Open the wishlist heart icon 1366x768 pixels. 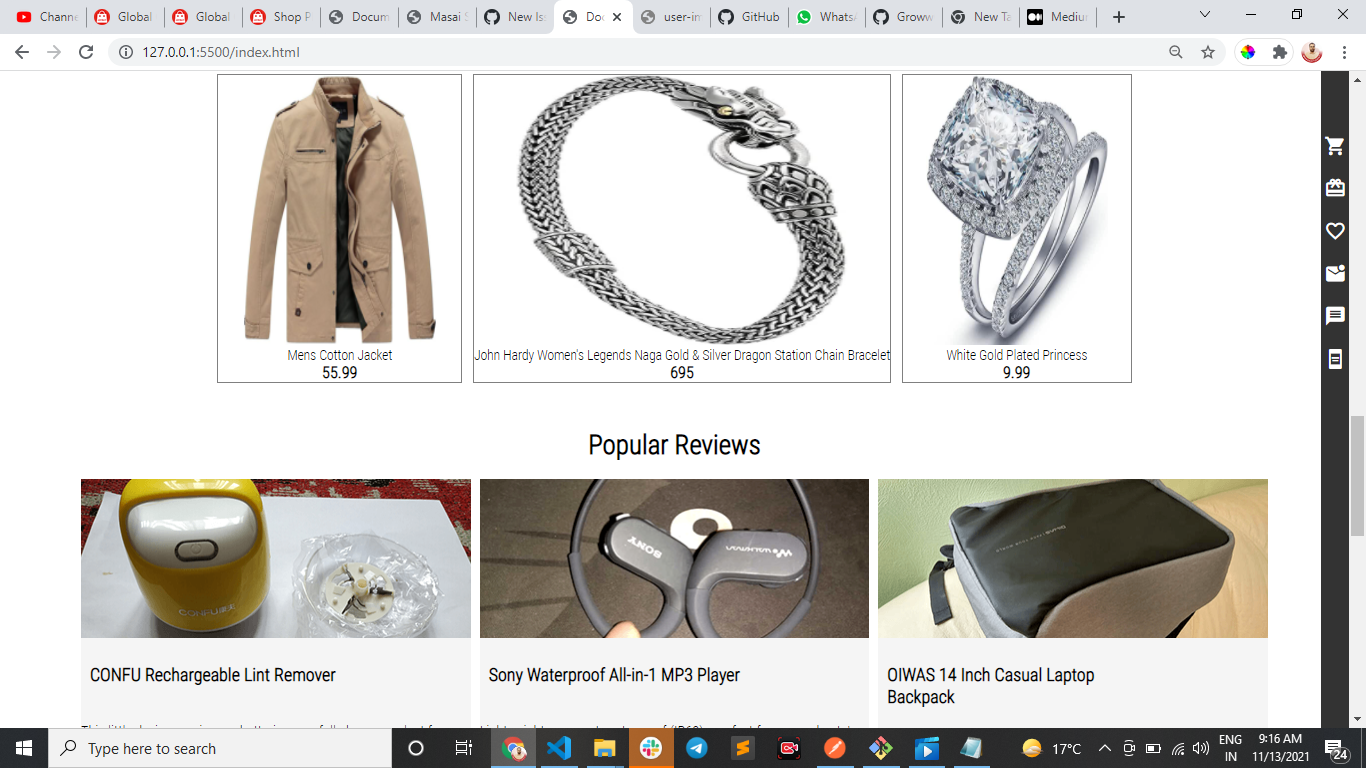1334,231
